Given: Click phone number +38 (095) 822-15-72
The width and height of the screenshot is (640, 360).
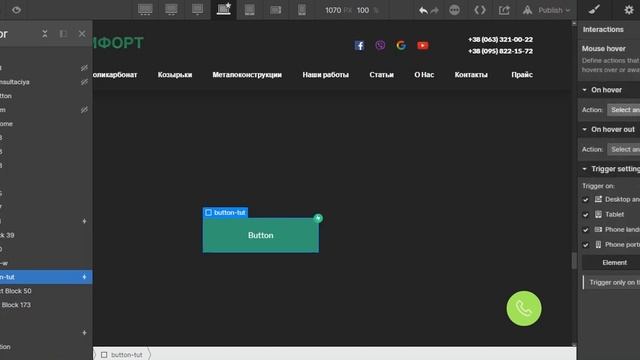Looking at the screenshot, I should click(500, 51).
